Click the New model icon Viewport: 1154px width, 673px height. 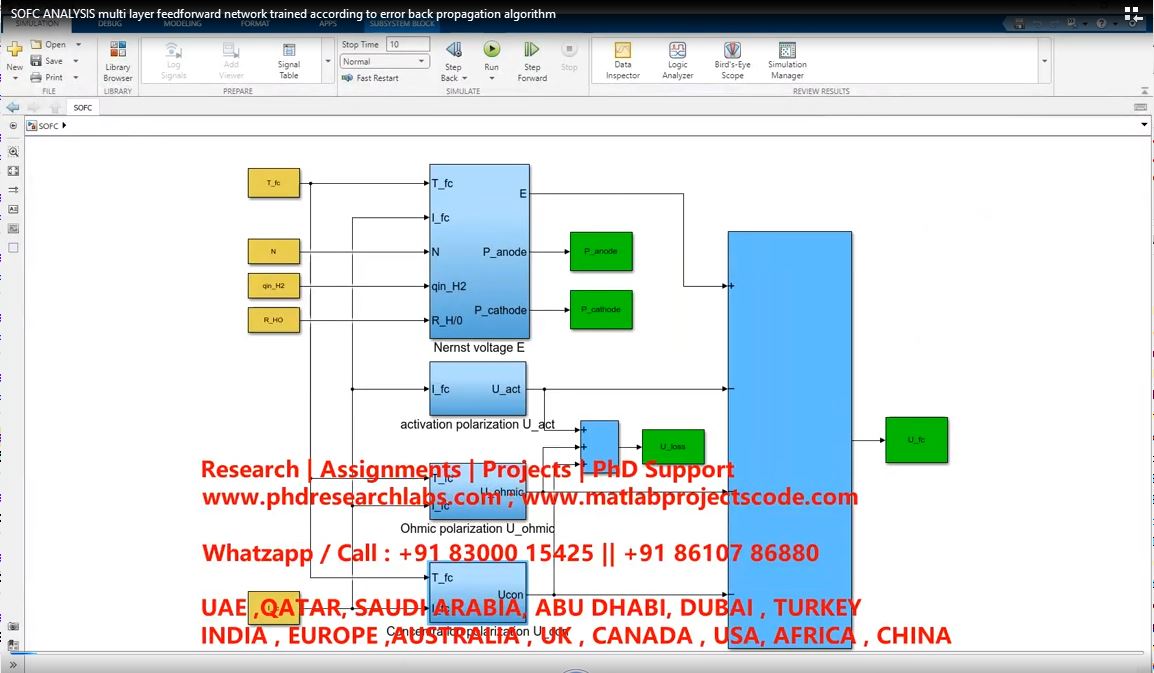coord(14,49)
